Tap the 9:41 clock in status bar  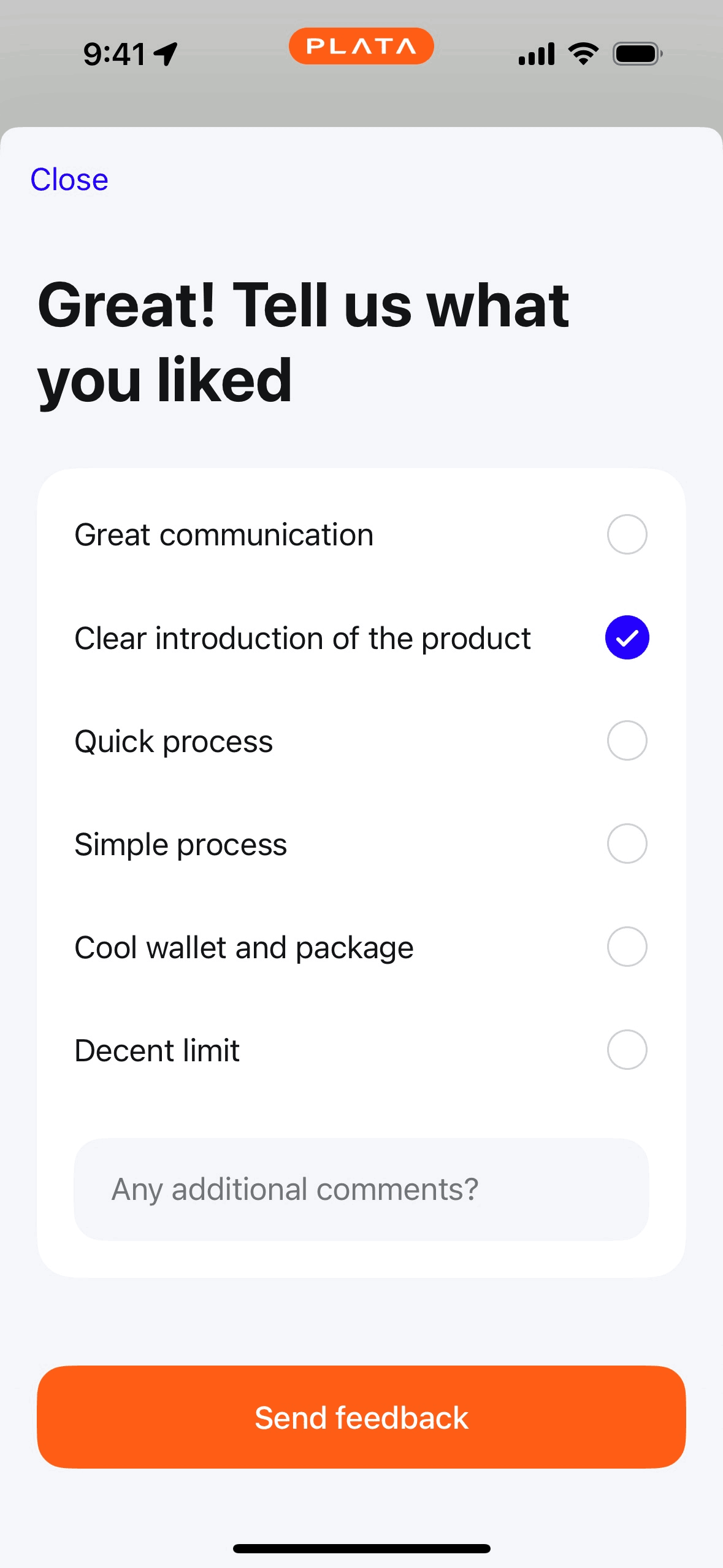pyautogui.click(x=115, y=54)
